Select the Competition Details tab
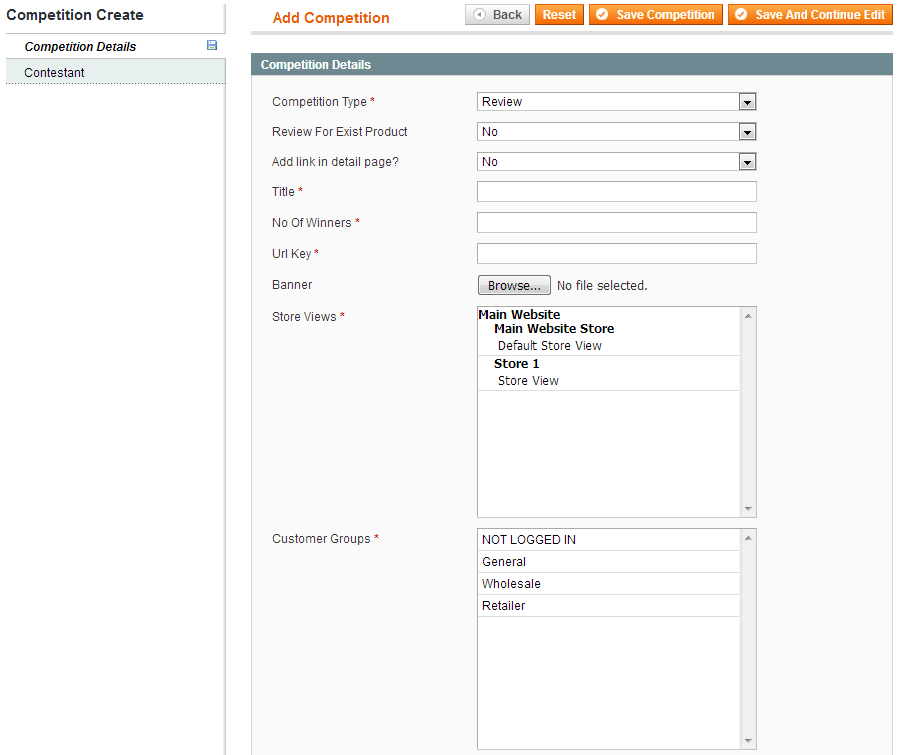The height and width of the screenshot is (755, 899). pos(80,47)
